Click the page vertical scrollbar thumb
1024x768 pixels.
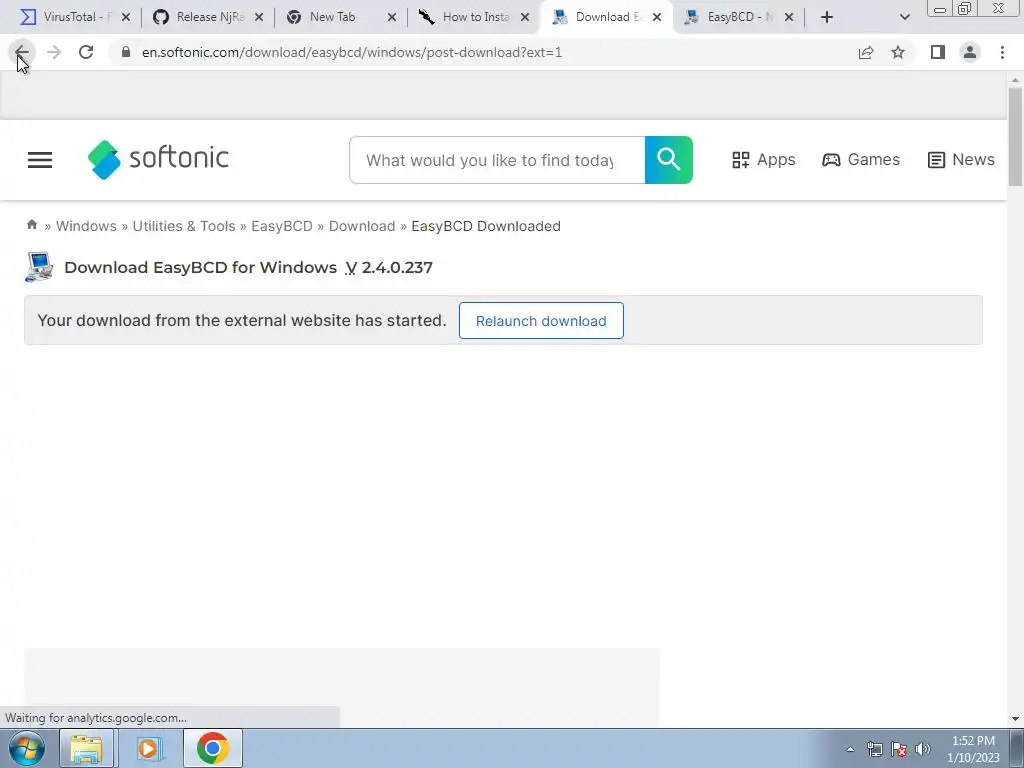click(1015, 137)
